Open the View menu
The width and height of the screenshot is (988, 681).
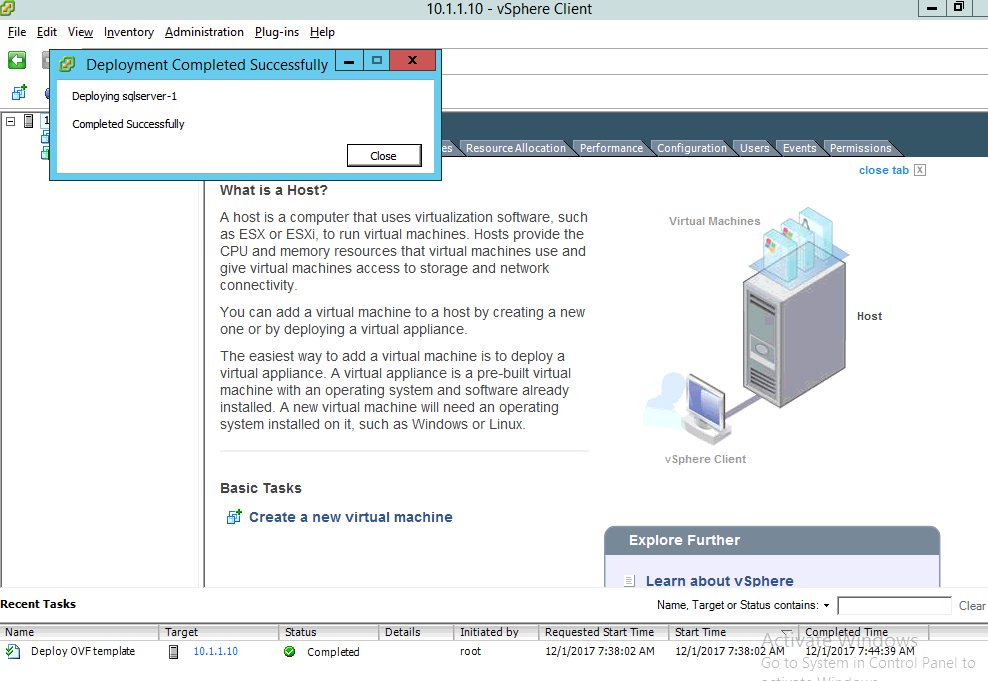point(81,32)
